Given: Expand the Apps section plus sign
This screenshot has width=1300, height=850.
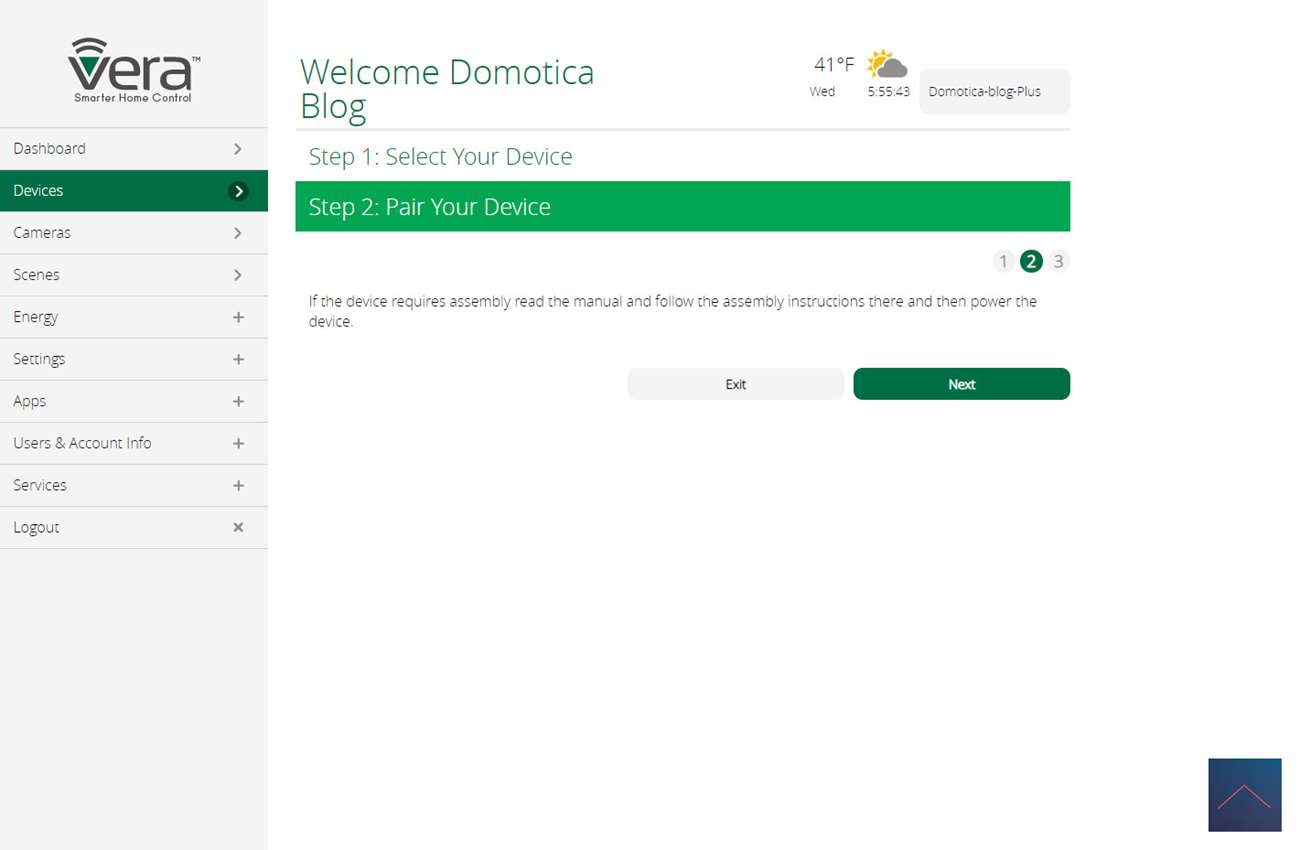Looking at the screenshot, I should click(238, 401).
